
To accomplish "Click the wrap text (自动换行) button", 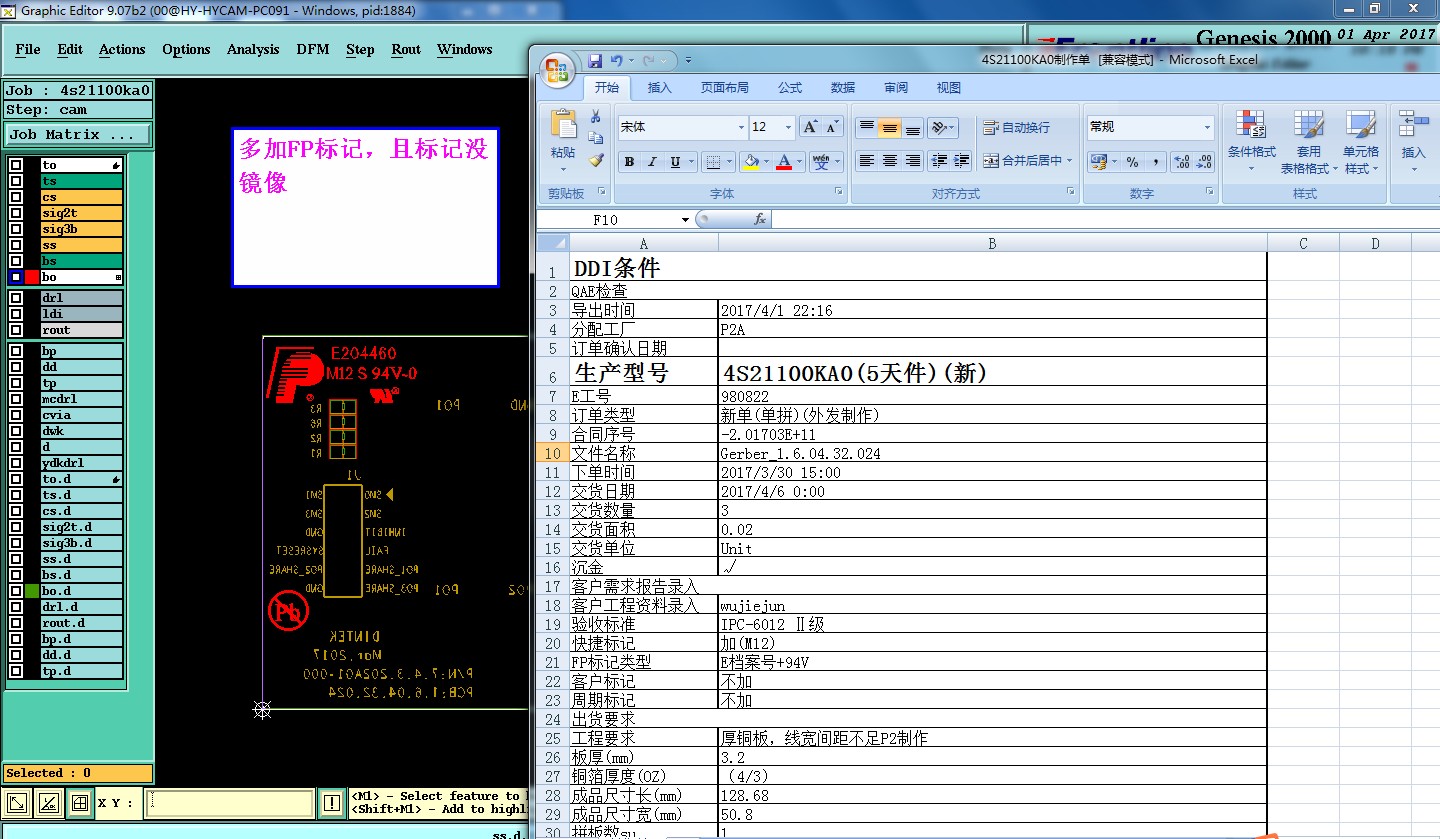I will (x=1017, y=128).
